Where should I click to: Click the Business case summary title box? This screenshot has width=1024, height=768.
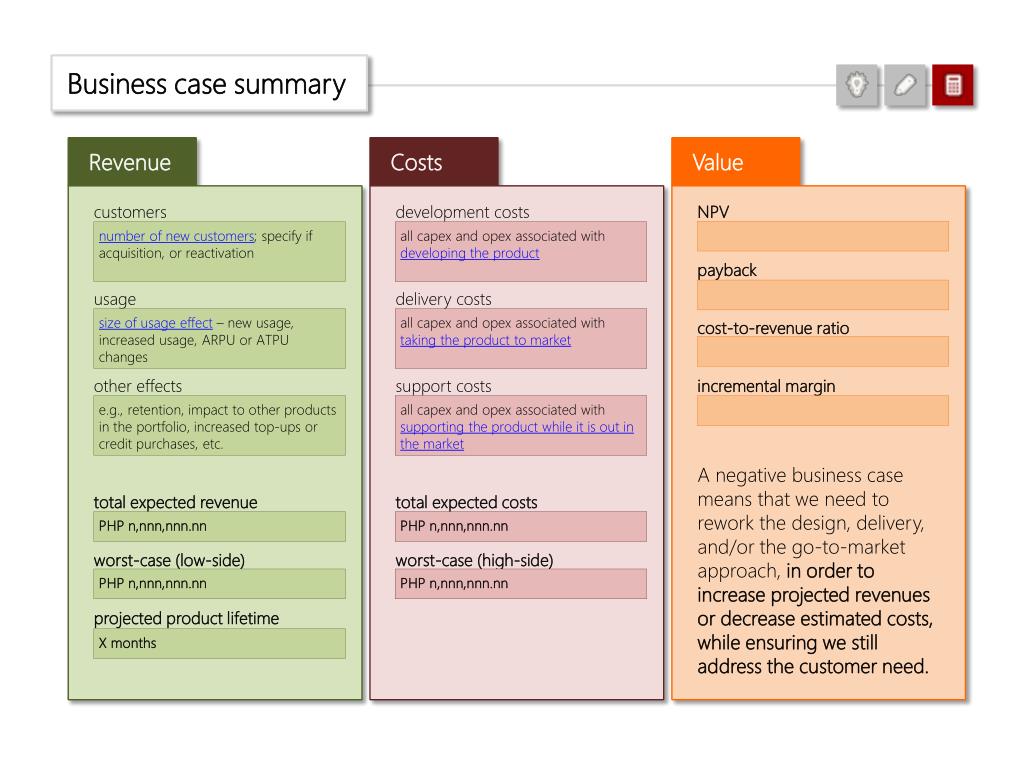pos(210,84)
